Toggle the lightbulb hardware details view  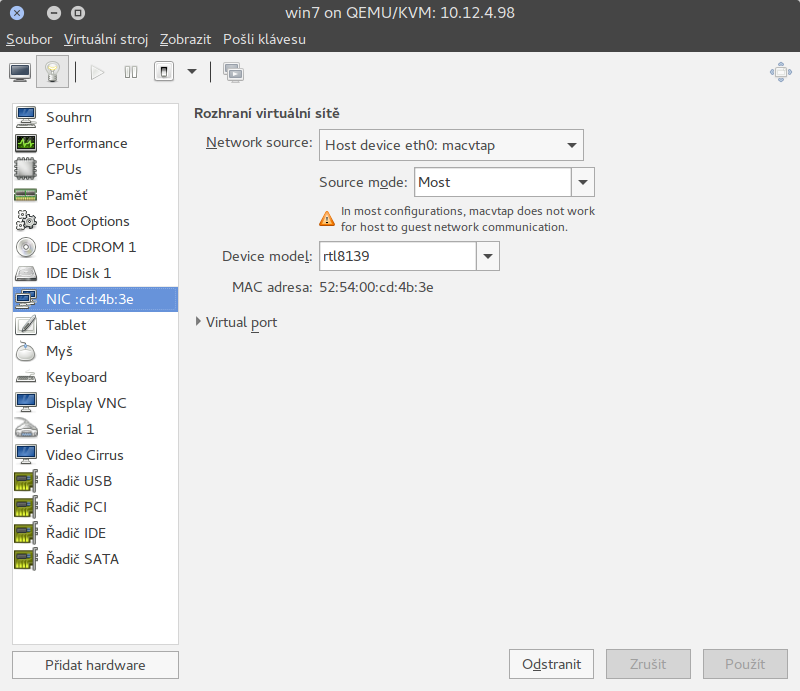(x=52, y=72)
